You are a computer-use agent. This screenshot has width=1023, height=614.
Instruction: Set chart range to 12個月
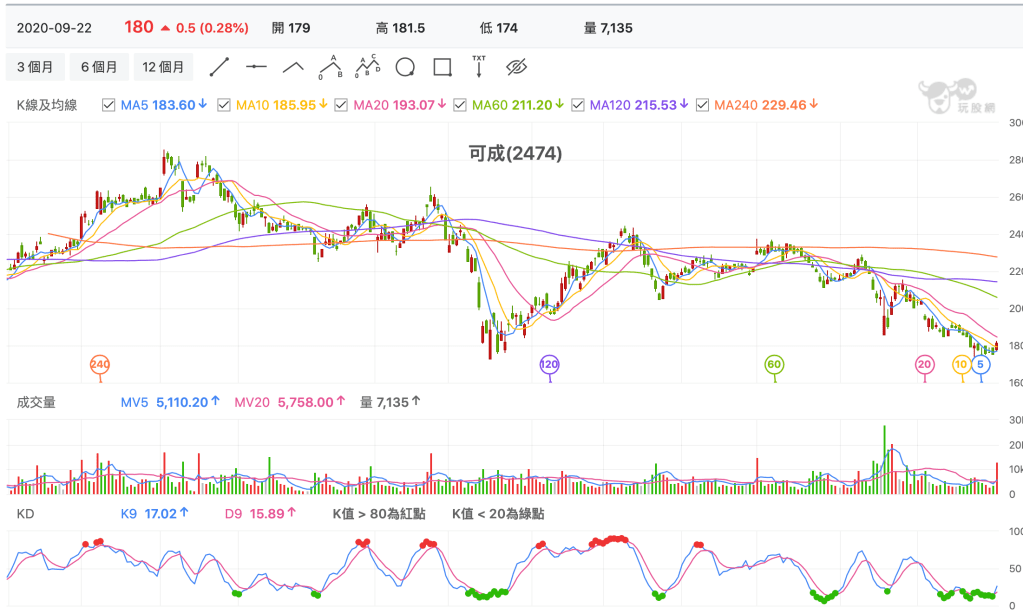(x=163, y=67)
